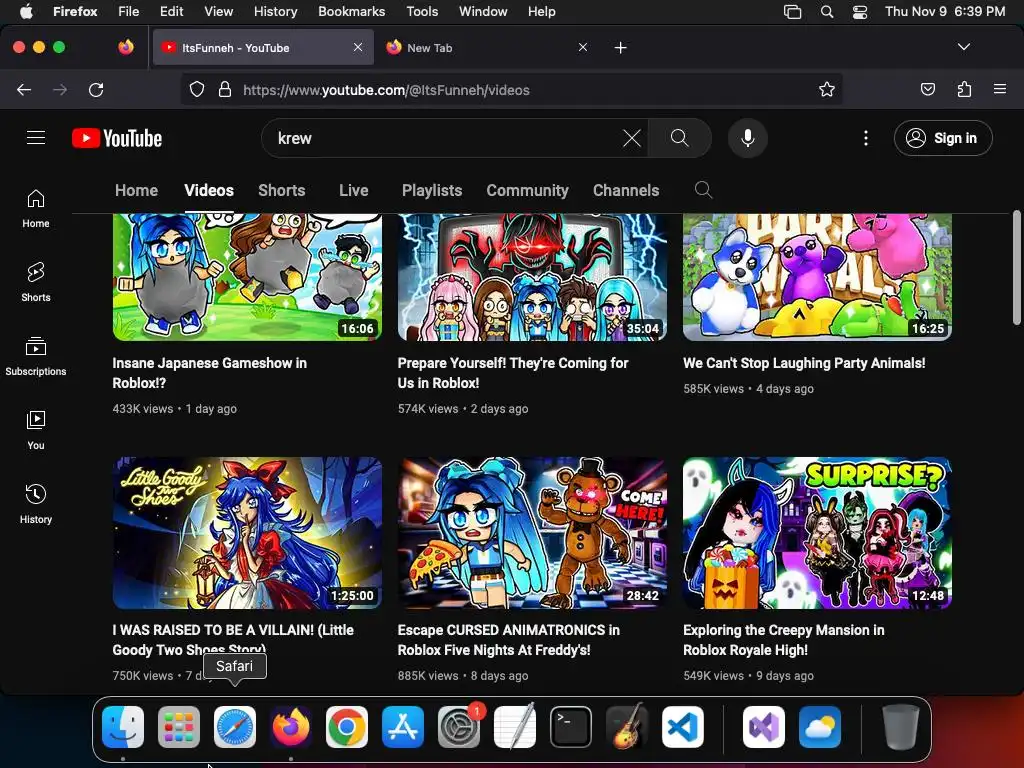This screenshot has width=1024, height=768.
Task: Click the YouTube logo
Action: (x=117, y=138)
